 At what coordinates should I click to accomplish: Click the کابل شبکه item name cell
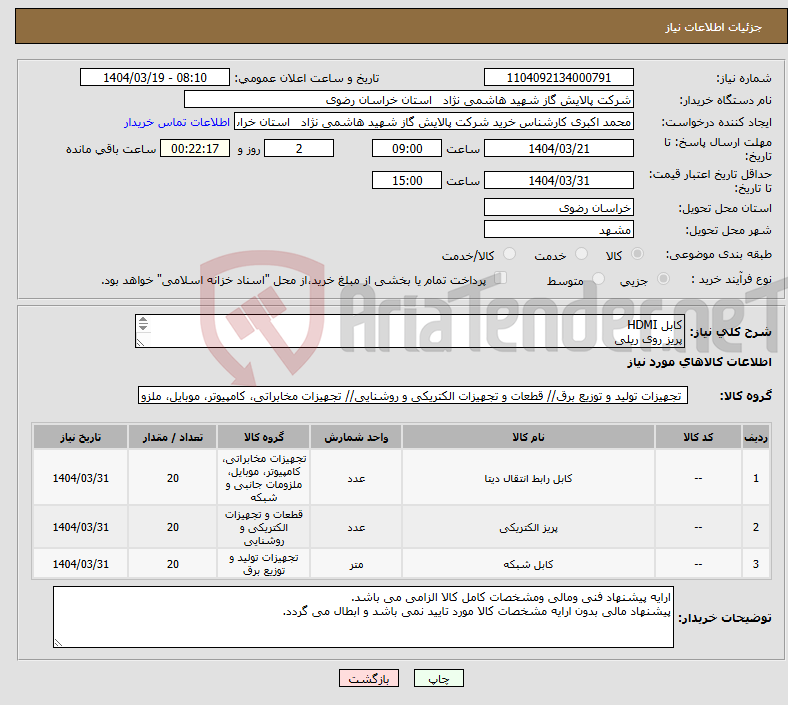pyautogui.click(x=528, y=564)
